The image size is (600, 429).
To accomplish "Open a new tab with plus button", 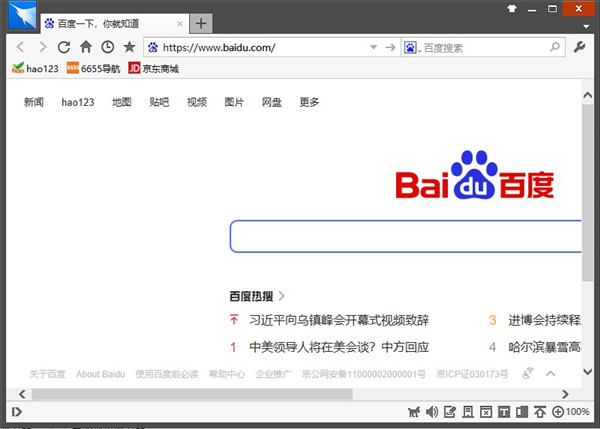I will pos(201,23).
